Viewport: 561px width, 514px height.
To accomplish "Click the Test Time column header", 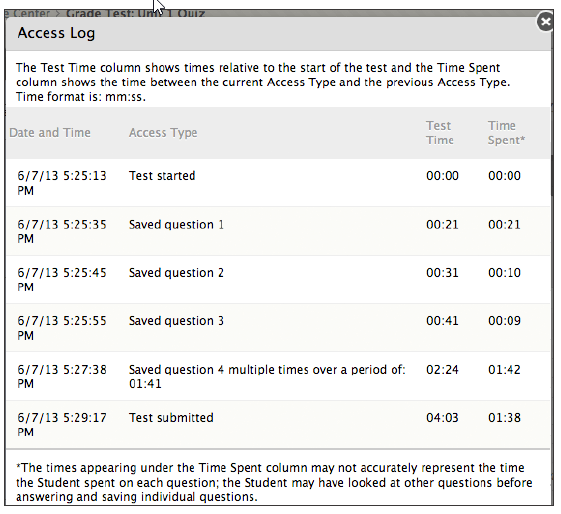I will tap(440, 133).
